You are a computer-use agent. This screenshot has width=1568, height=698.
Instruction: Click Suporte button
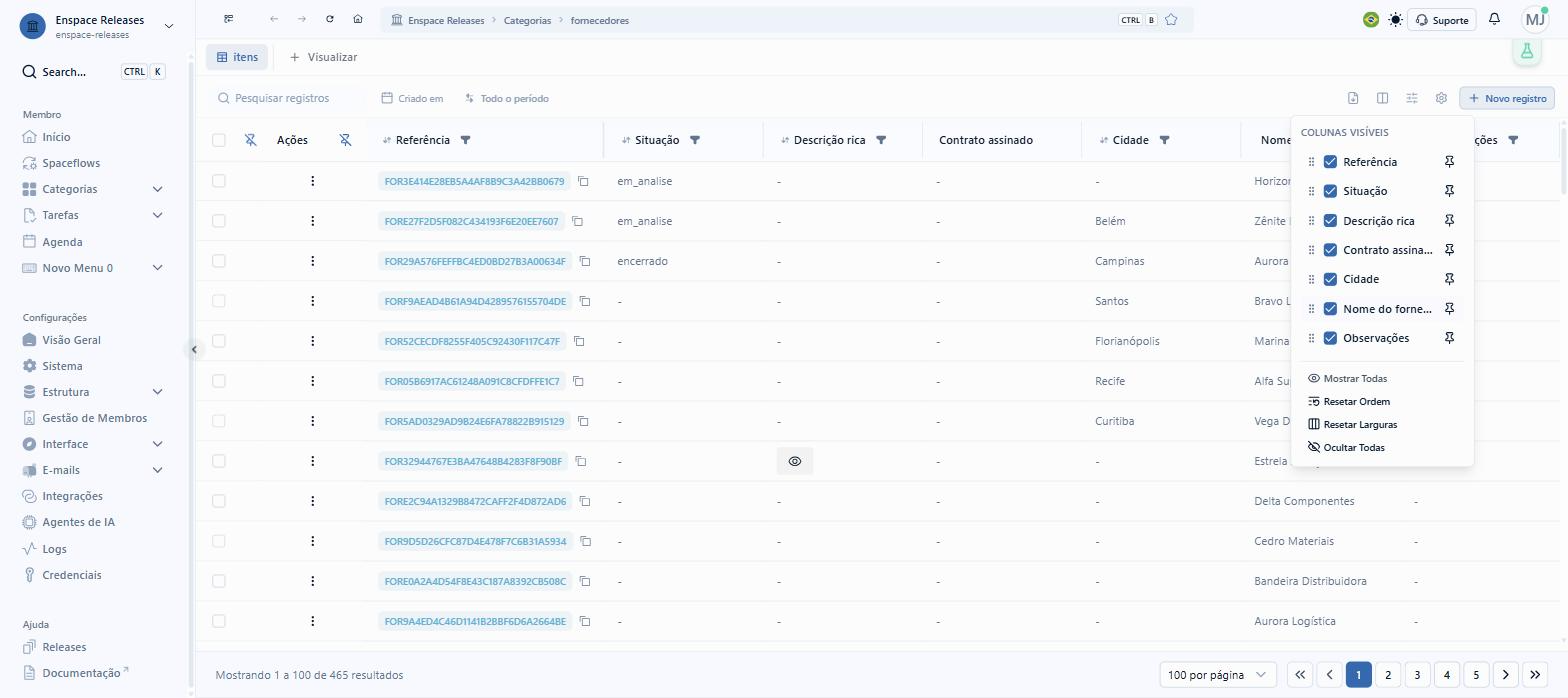[1441, 20]
